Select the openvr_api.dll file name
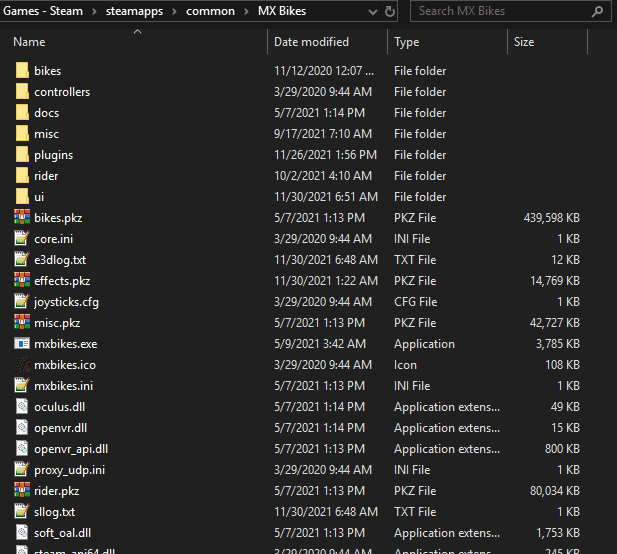This screenshot has height=554, width=617. point(71,449)
